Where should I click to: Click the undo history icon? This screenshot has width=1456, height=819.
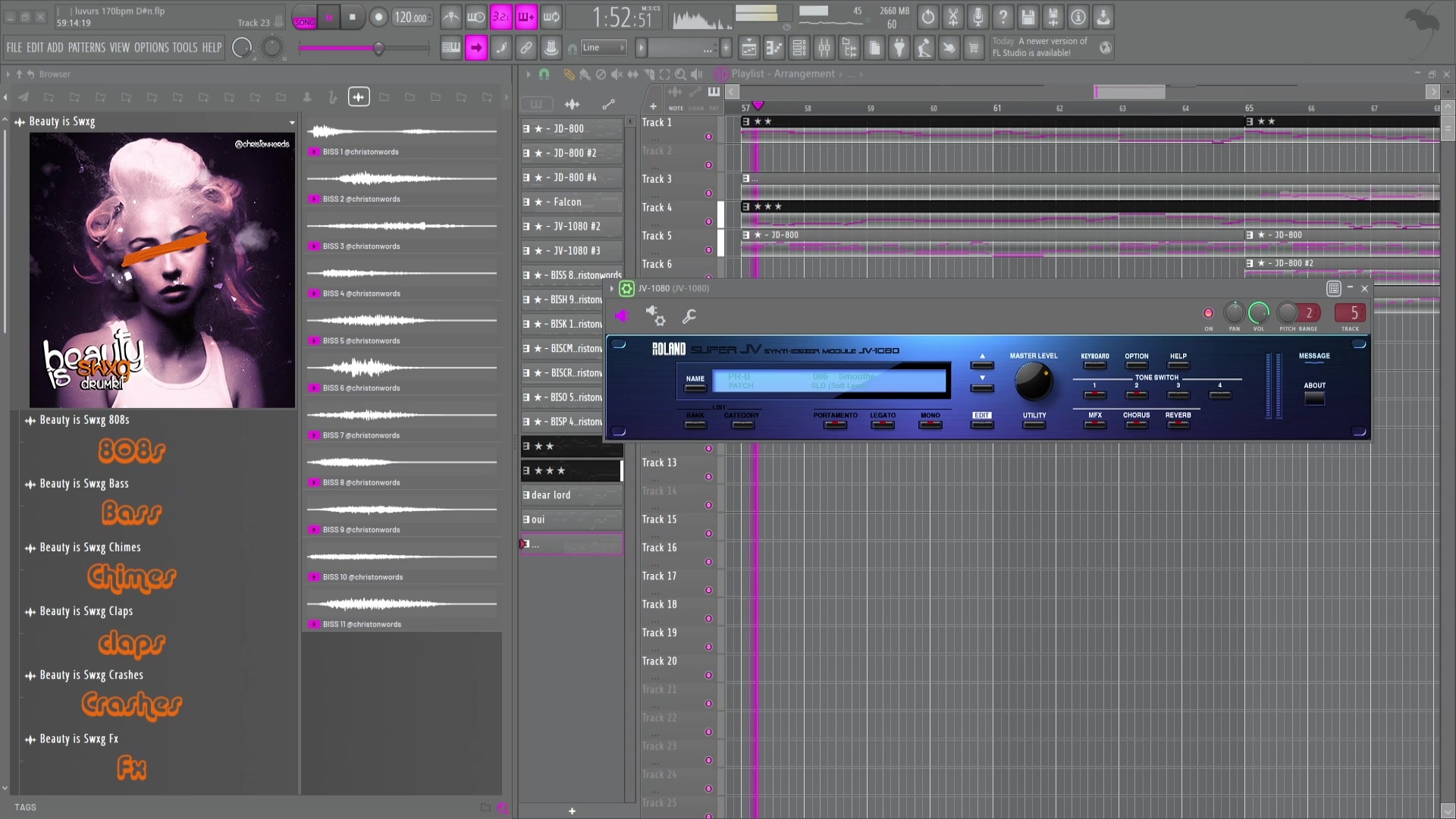(x=928, y=17)
